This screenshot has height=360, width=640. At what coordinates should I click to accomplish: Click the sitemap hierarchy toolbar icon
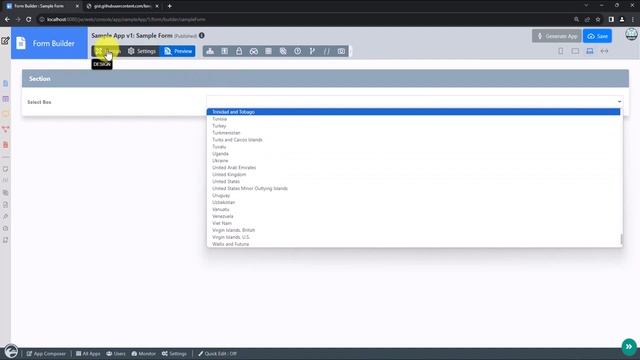point(210,51)
